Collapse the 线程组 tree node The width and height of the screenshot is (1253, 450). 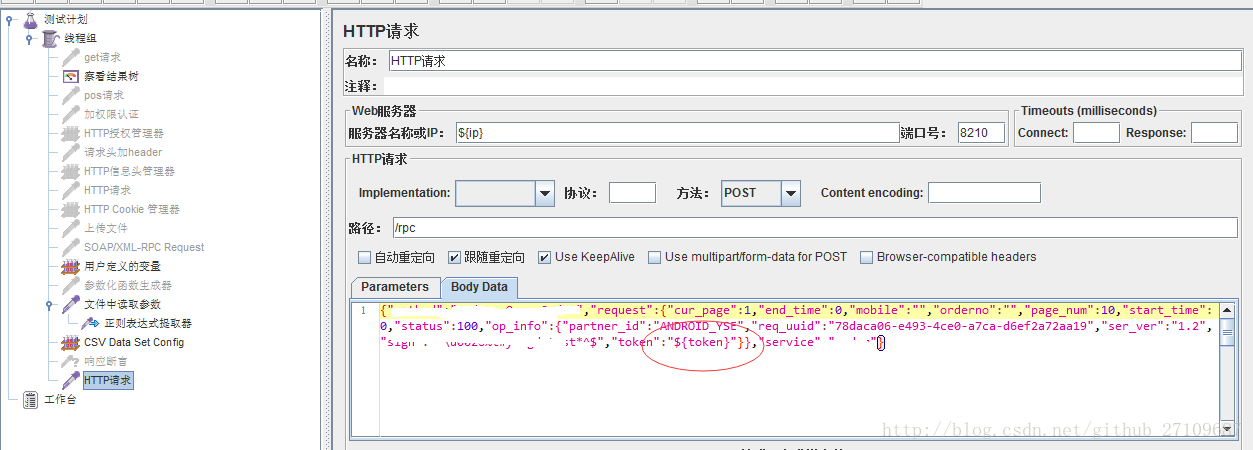point(30,38)
